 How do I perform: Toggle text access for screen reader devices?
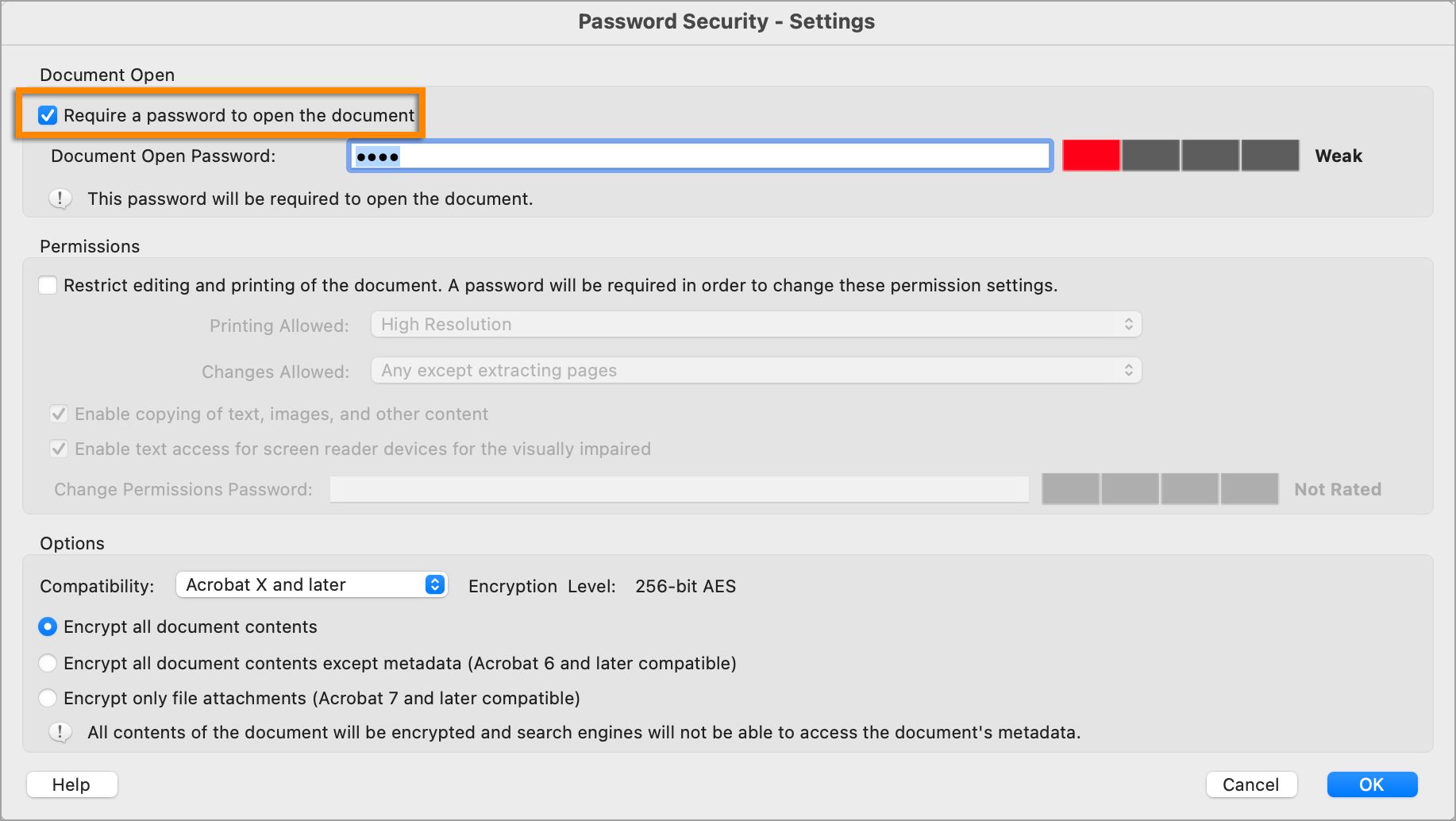(x=58, y=449)
